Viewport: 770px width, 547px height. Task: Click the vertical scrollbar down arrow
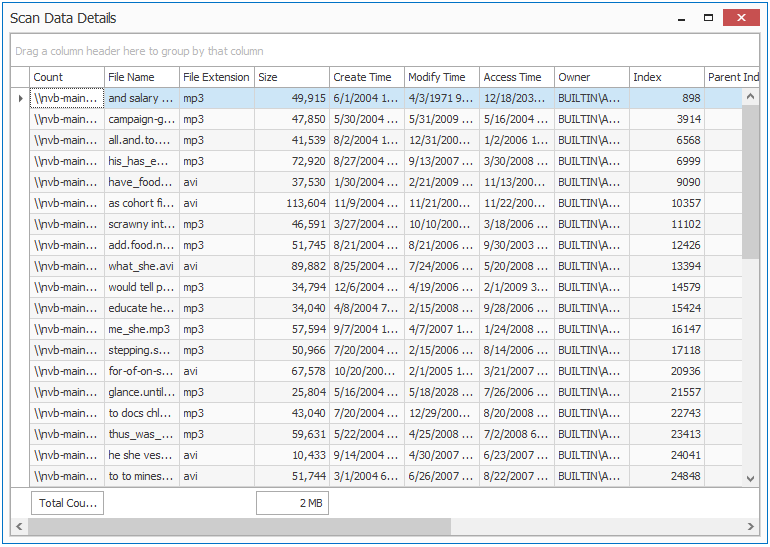point(750,478)
